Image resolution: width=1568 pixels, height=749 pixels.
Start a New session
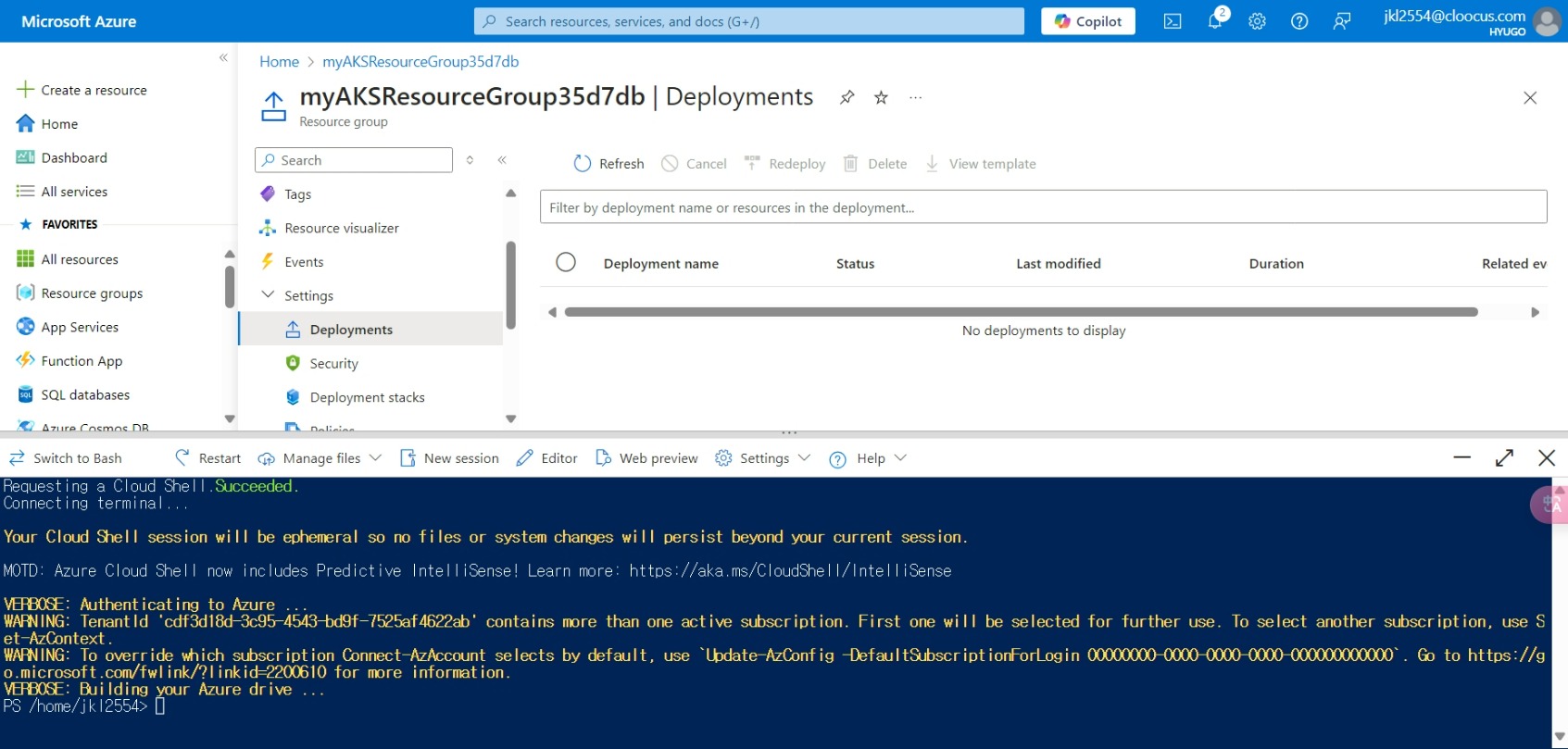coord(449,458)
